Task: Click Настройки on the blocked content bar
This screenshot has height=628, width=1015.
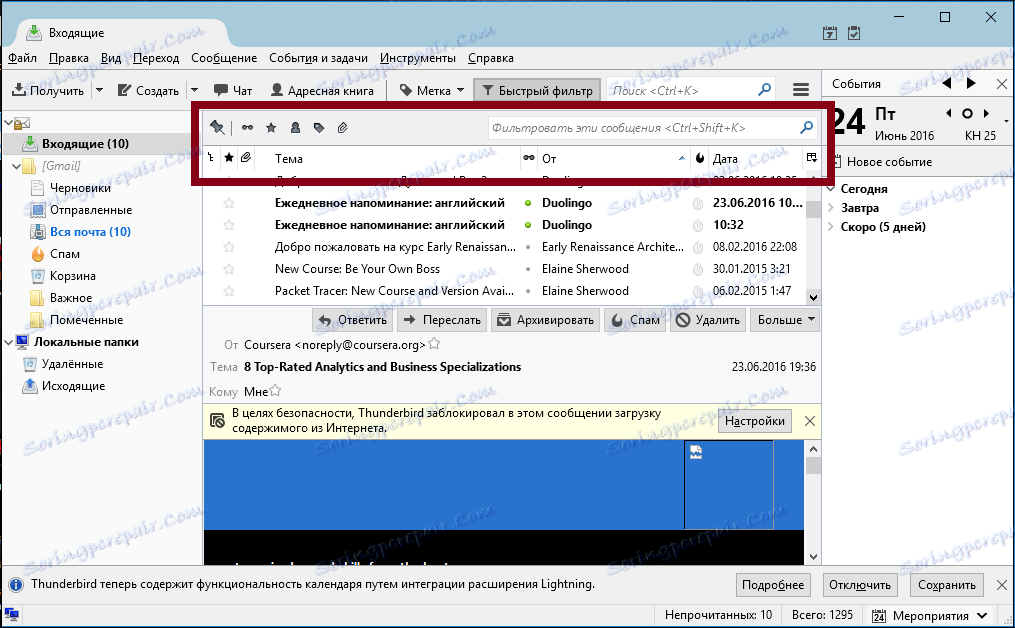Action: tap(754, 421)
